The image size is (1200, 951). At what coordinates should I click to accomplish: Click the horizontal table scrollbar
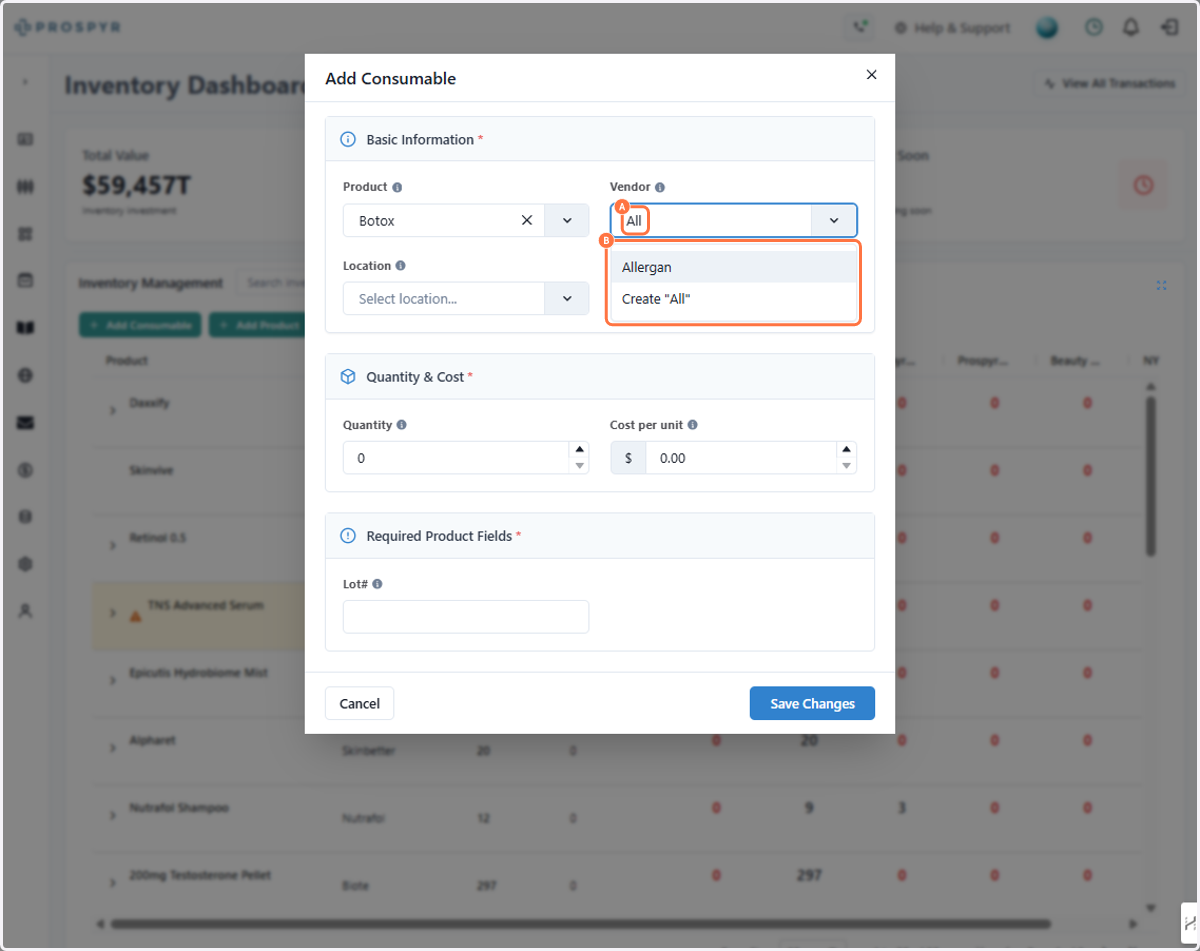(581, 923)
